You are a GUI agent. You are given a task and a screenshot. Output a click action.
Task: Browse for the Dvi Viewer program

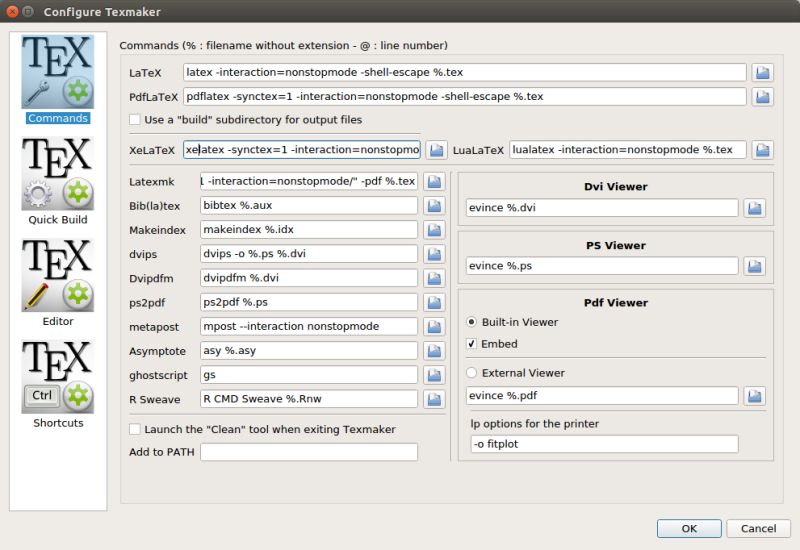[x=755, y=208]
